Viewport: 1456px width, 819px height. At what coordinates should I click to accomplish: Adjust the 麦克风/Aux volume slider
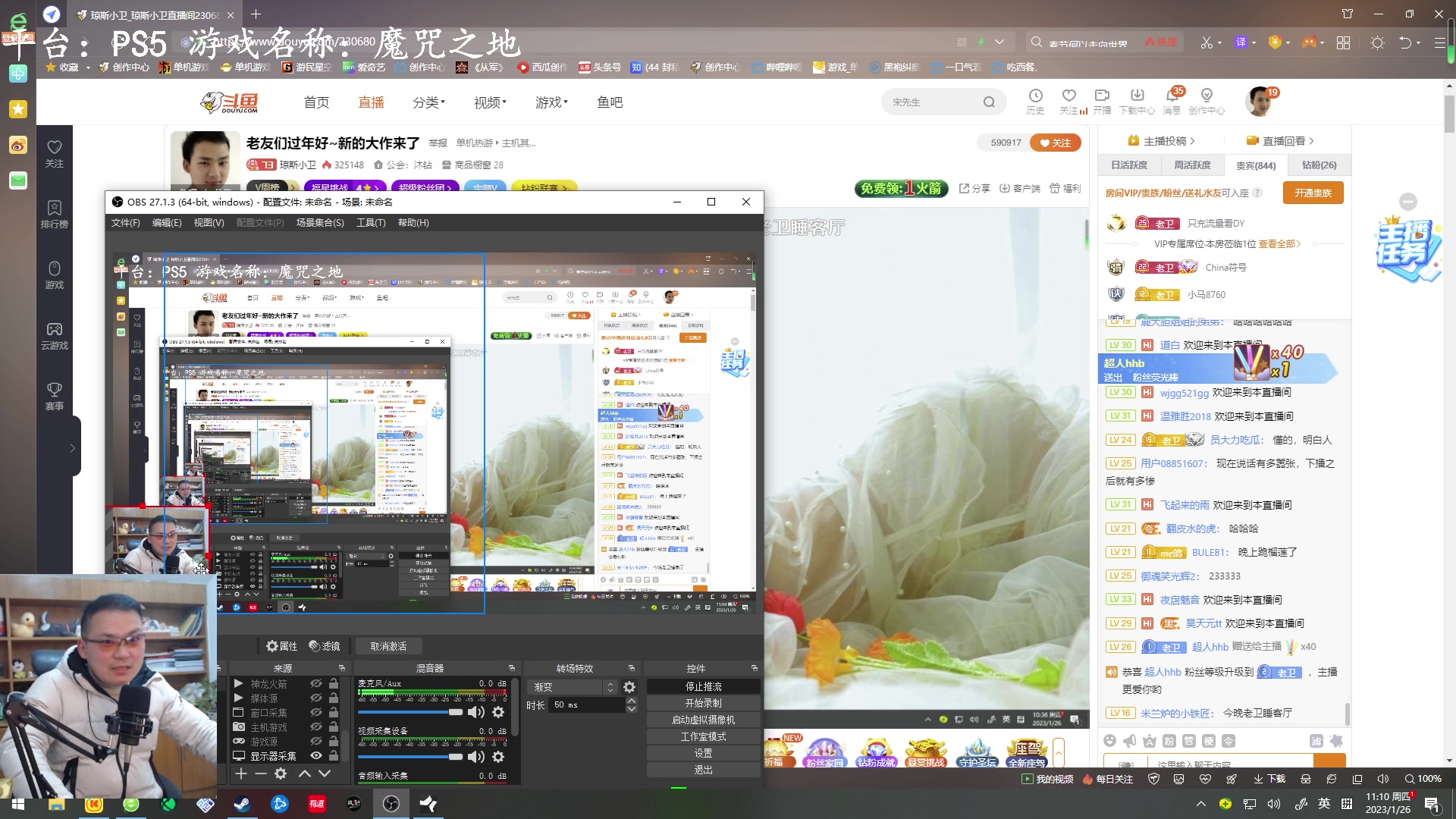coord(456,712)
